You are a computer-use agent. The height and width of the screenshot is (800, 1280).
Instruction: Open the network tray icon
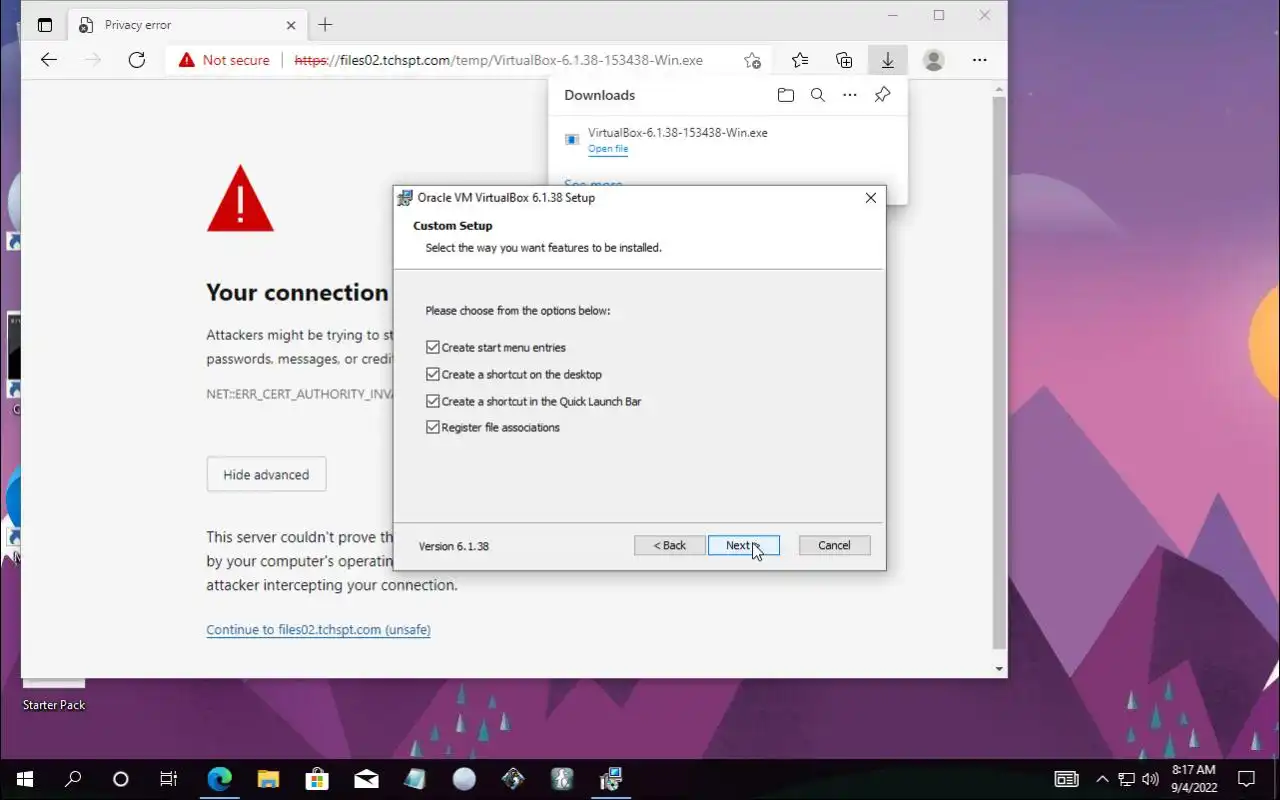click(1126, 779)
